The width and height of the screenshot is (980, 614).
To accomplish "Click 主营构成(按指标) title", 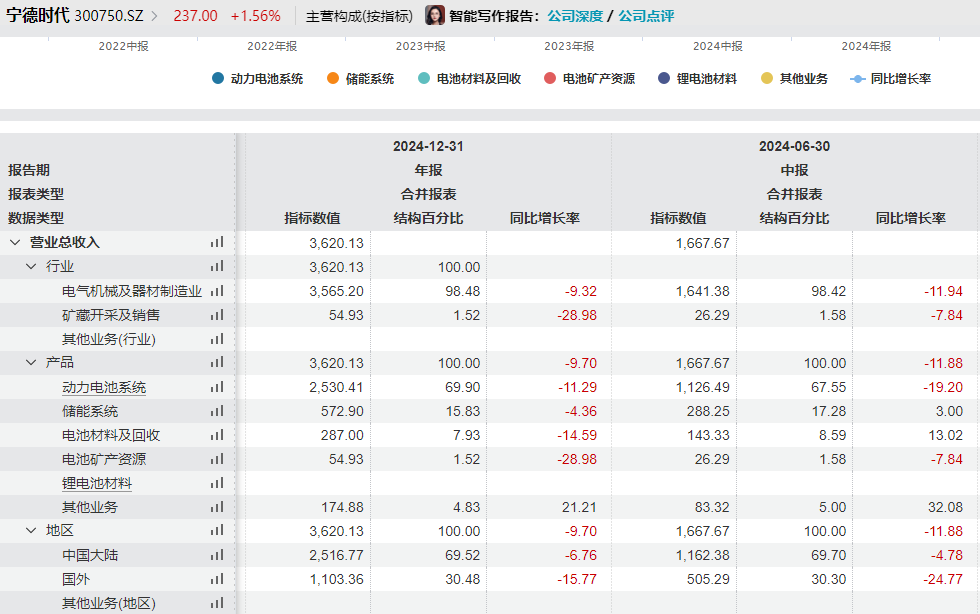I will [x=359, y=16].
